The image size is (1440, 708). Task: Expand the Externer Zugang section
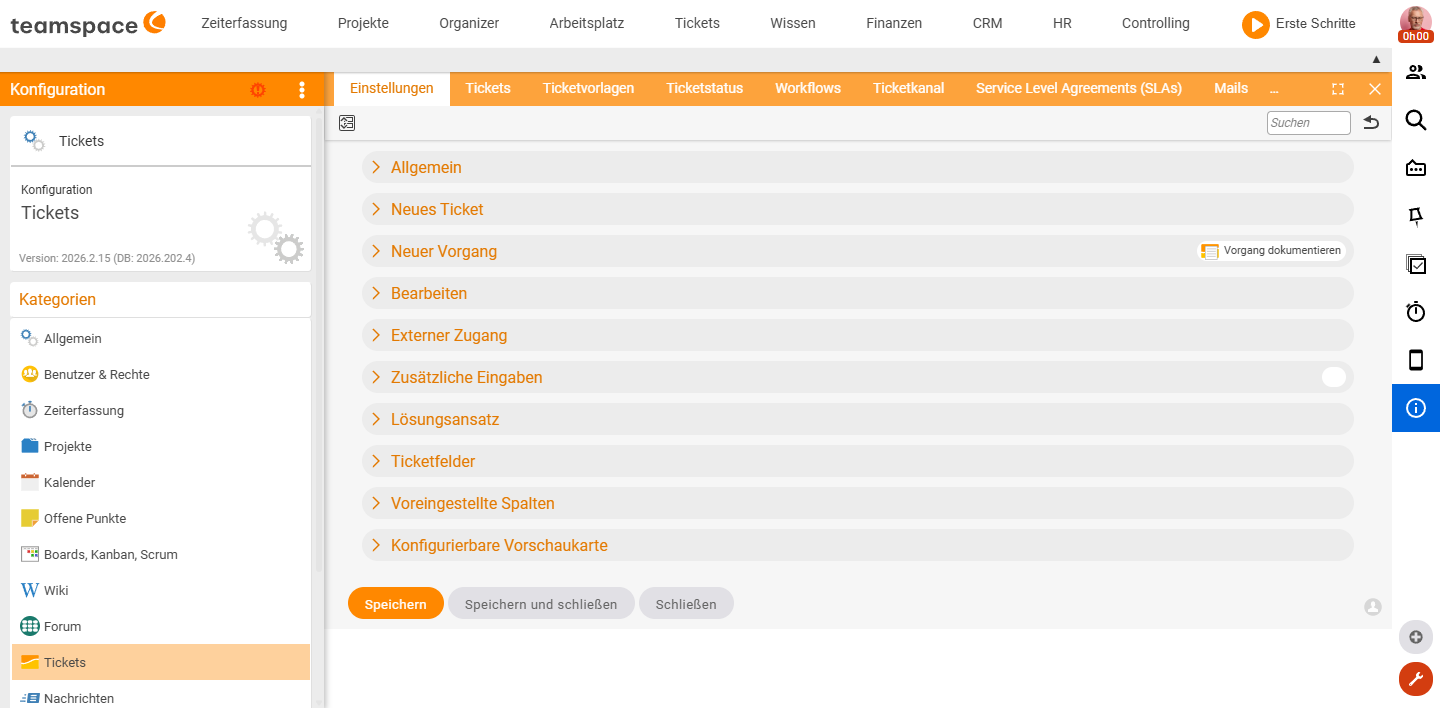[x=857, y=335]
